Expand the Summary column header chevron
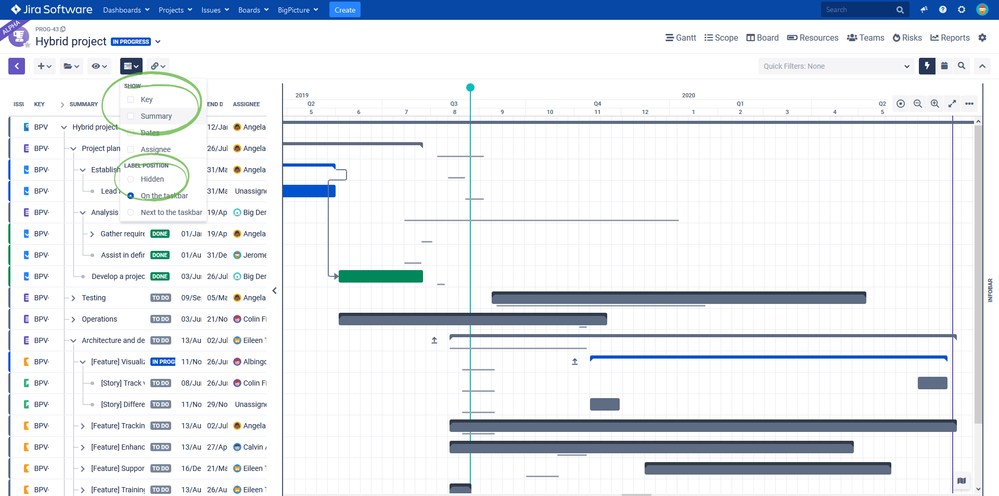This screenshot has height=496, width=999. tap(62, 104)
